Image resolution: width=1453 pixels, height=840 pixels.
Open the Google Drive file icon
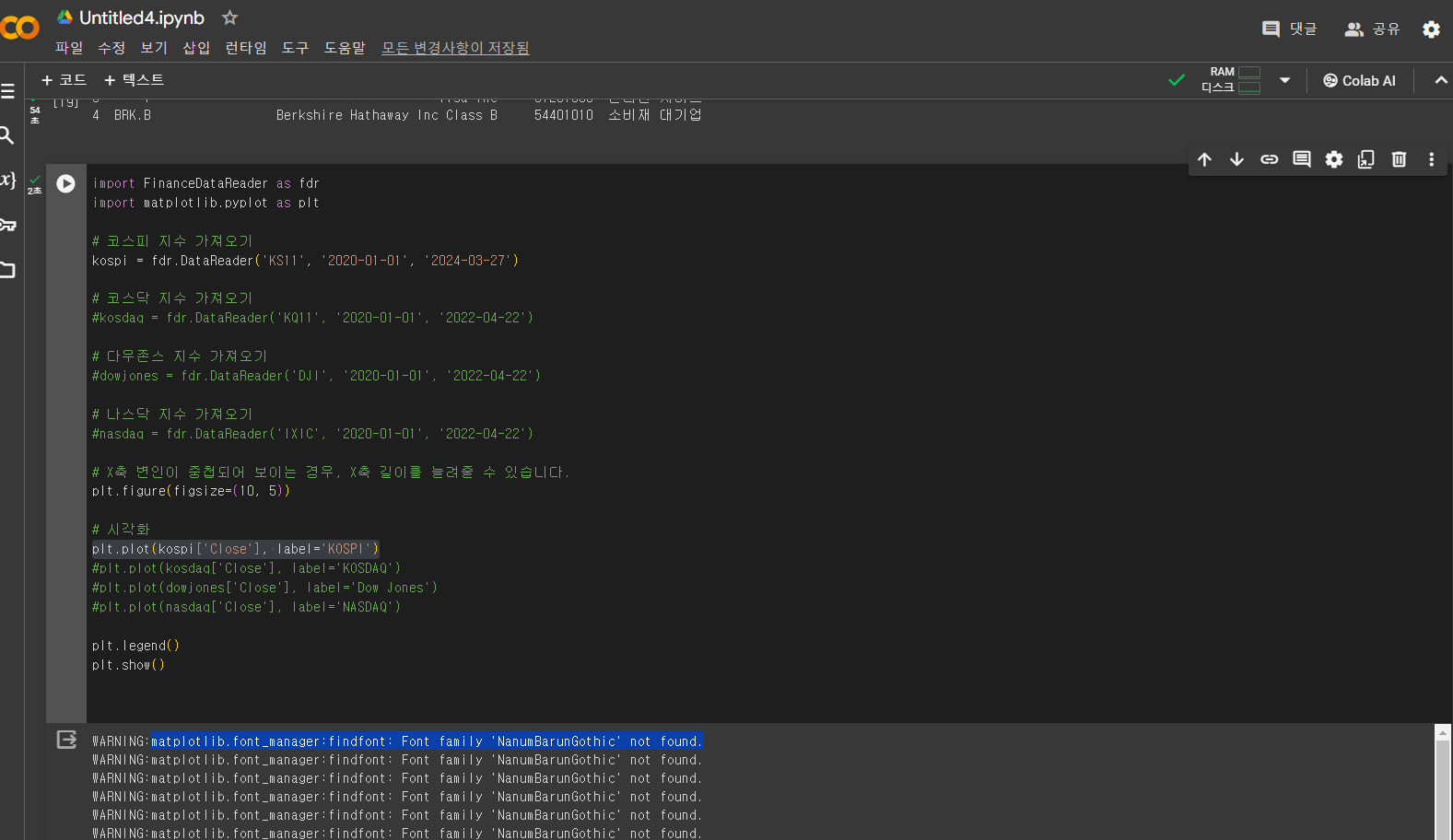64,17
